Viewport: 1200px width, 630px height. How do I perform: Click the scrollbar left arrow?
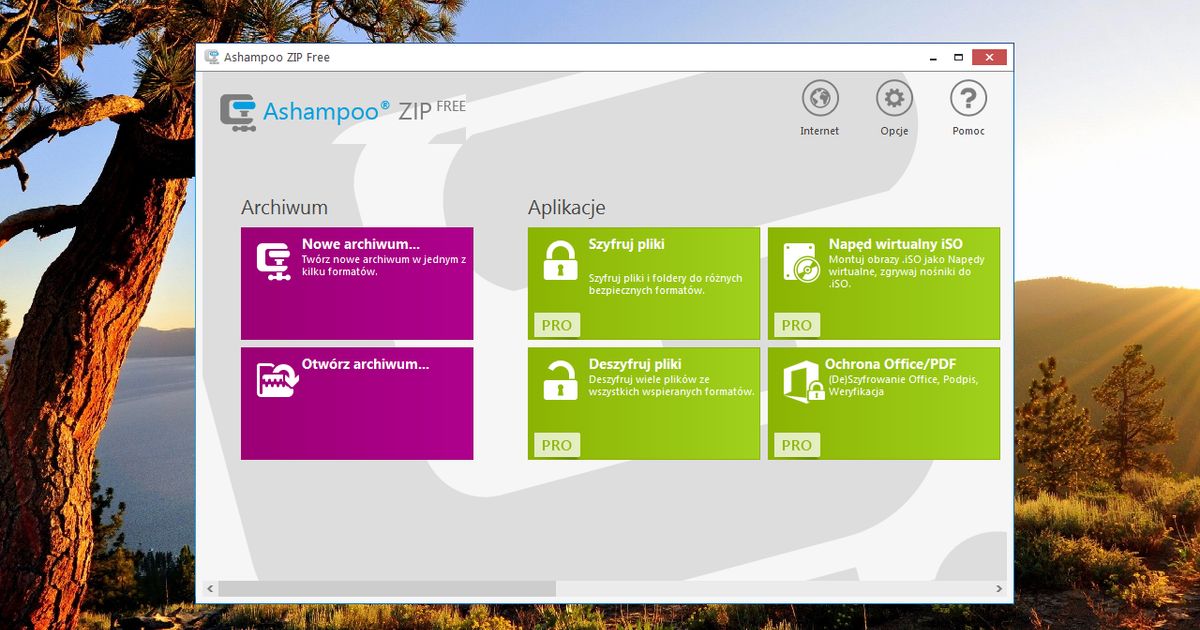(x=210, y=589)
